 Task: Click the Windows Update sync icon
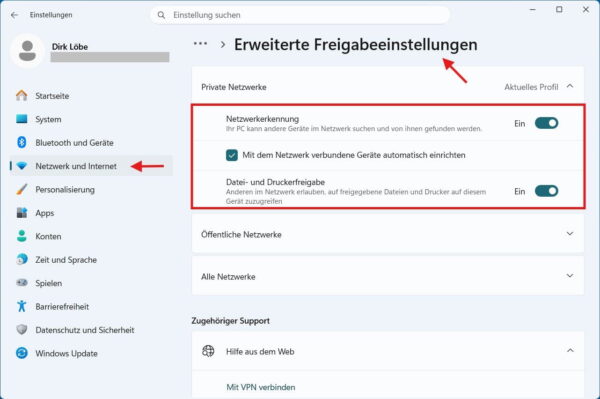[x=22, y=353]
